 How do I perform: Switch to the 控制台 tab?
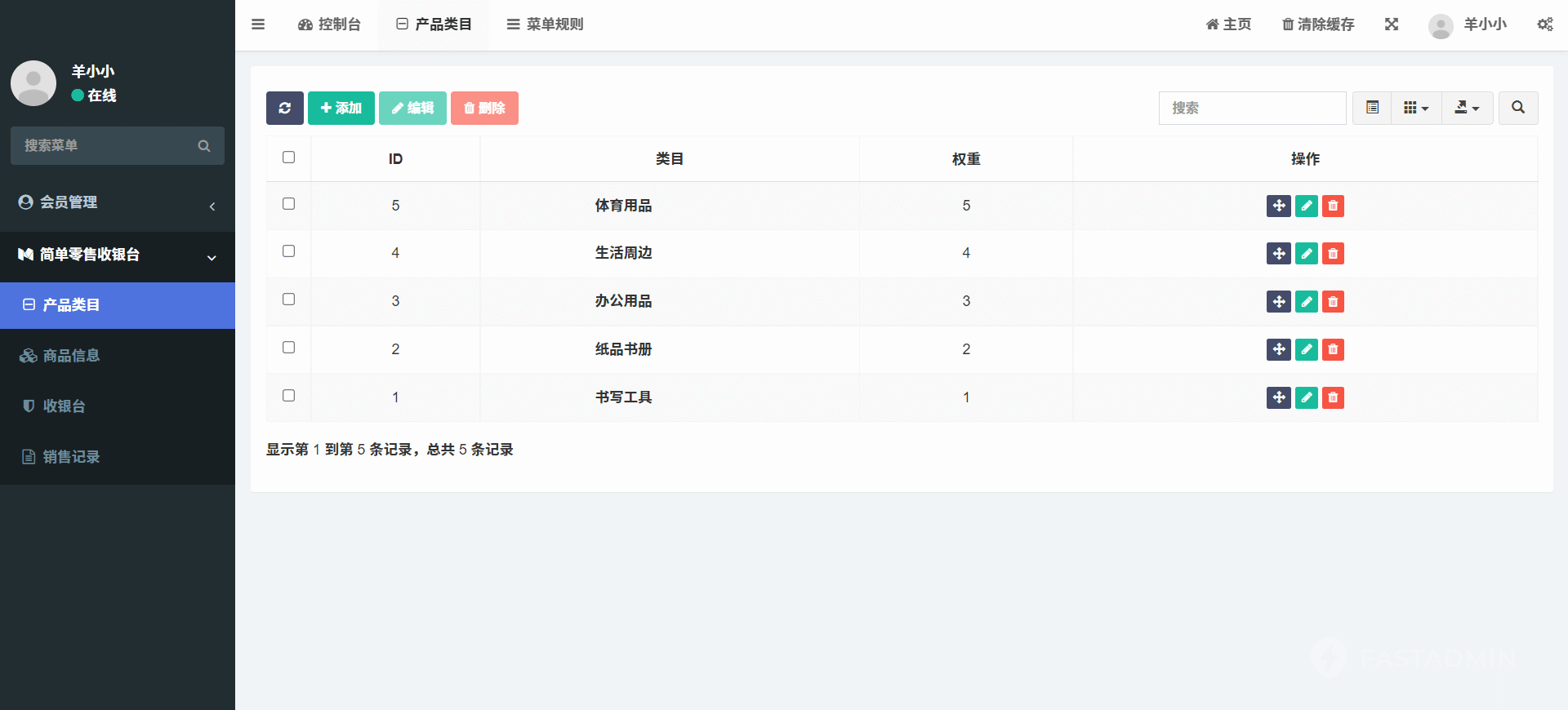(330, 24)
